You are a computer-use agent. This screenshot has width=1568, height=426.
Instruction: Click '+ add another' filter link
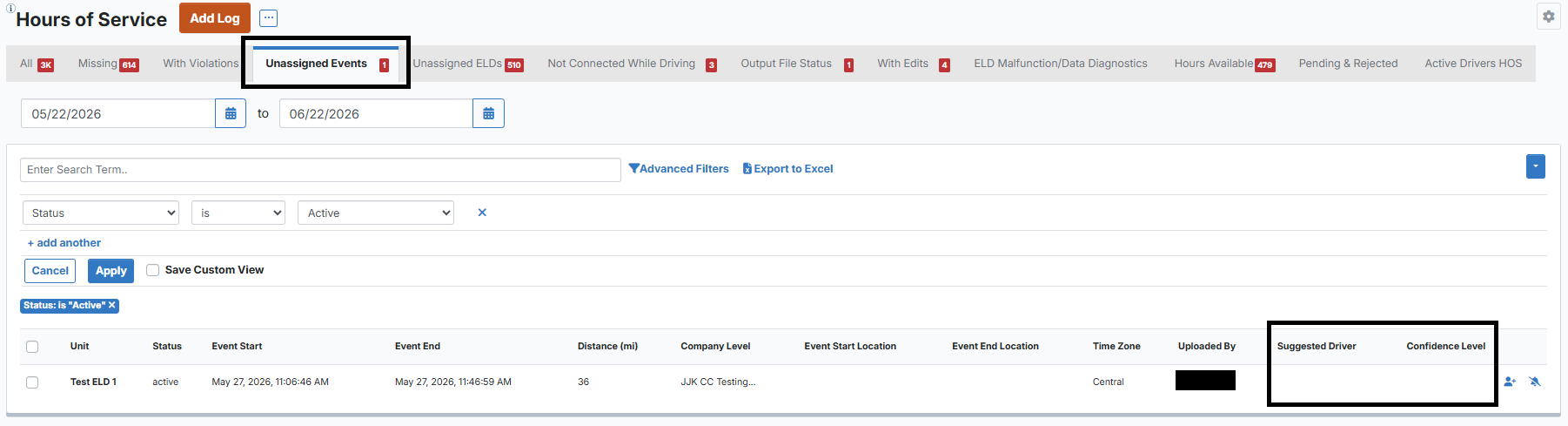64,243
